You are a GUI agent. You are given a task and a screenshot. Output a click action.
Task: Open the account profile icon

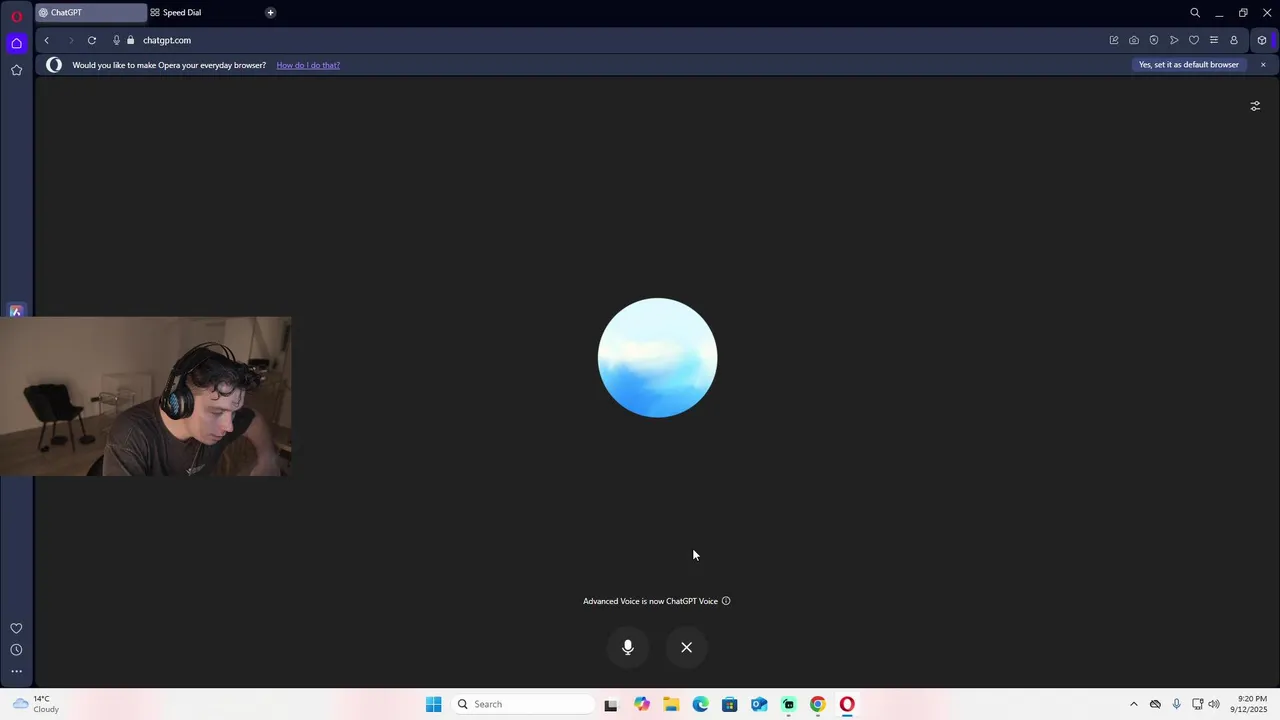click(1234, 40)
